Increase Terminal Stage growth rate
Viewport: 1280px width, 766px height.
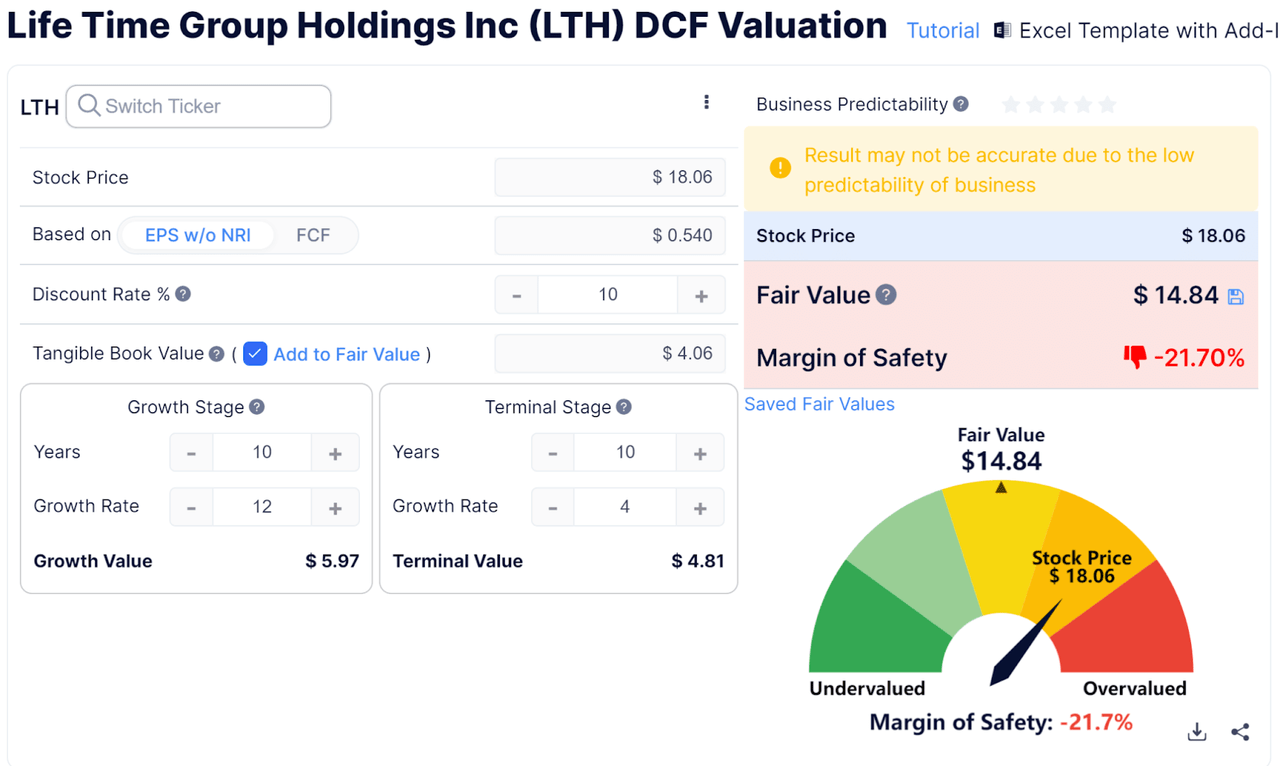click(x=701, y=507)
